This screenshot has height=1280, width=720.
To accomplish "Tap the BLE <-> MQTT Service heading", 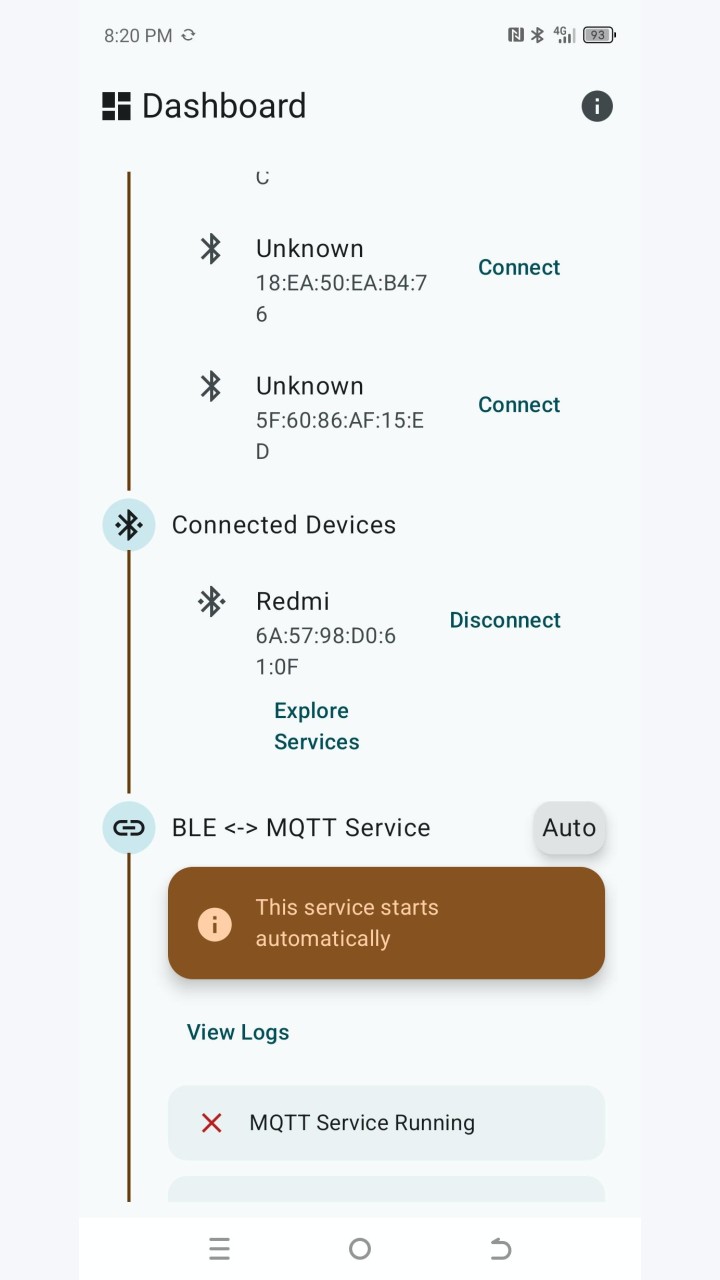I will pos(301,828).
